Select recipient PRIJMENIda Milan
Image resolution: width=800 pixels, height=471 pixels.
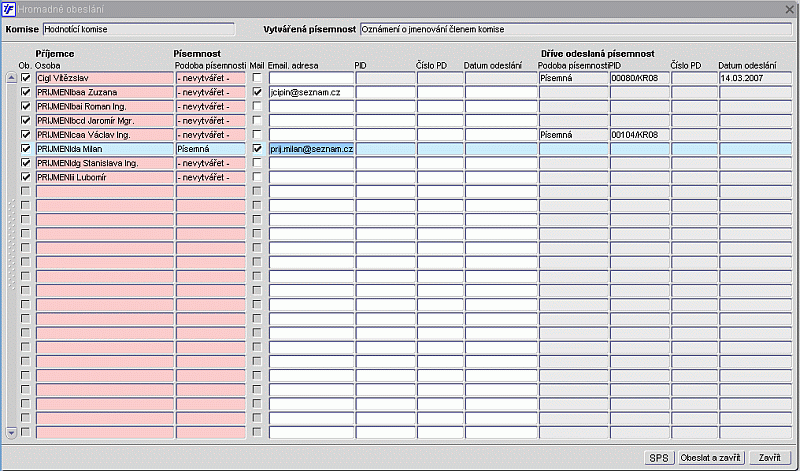pyautogui.click(x=105, y=149)
